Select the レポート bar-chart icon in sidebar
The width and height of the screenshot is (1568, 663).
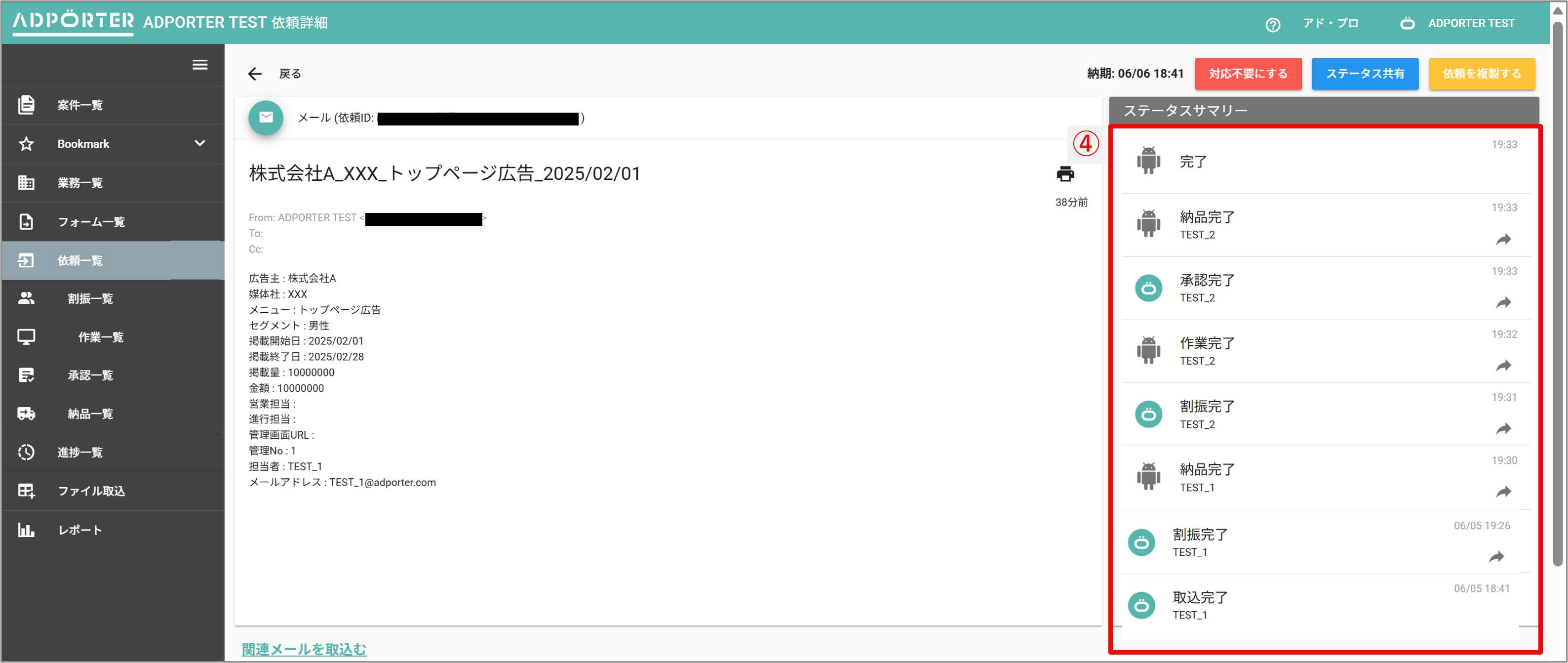pos(26,530)
